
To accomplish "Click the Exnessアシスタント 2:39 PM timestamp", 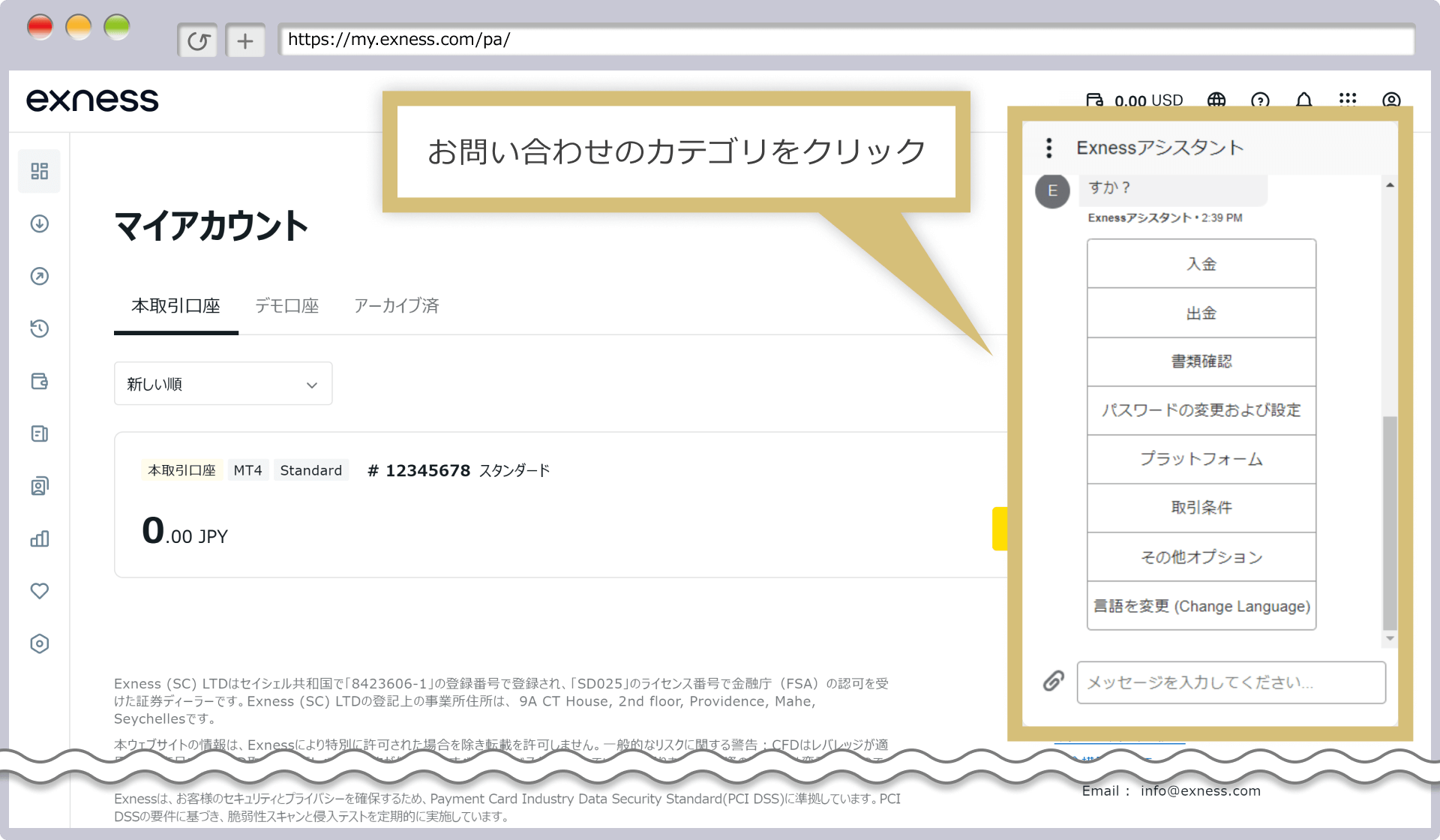I will (x=1165, y=217).
